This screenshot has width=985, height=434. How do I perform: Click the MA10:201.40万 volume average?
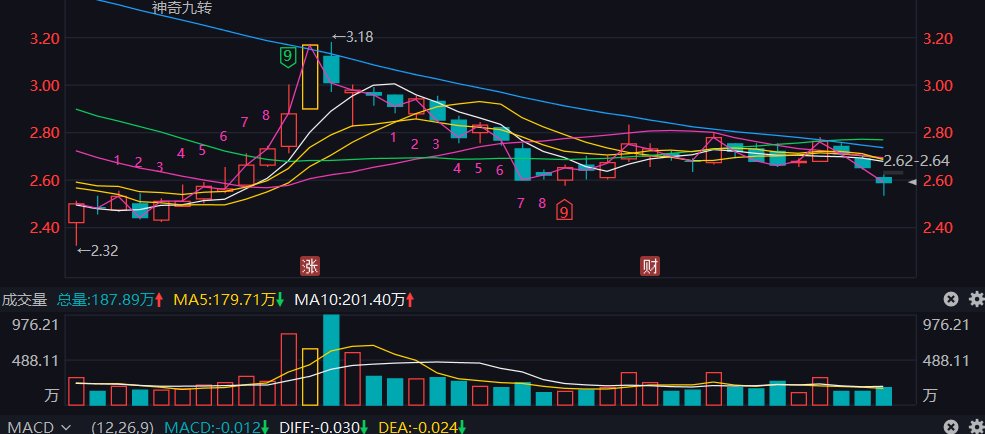tap(354, 300)
